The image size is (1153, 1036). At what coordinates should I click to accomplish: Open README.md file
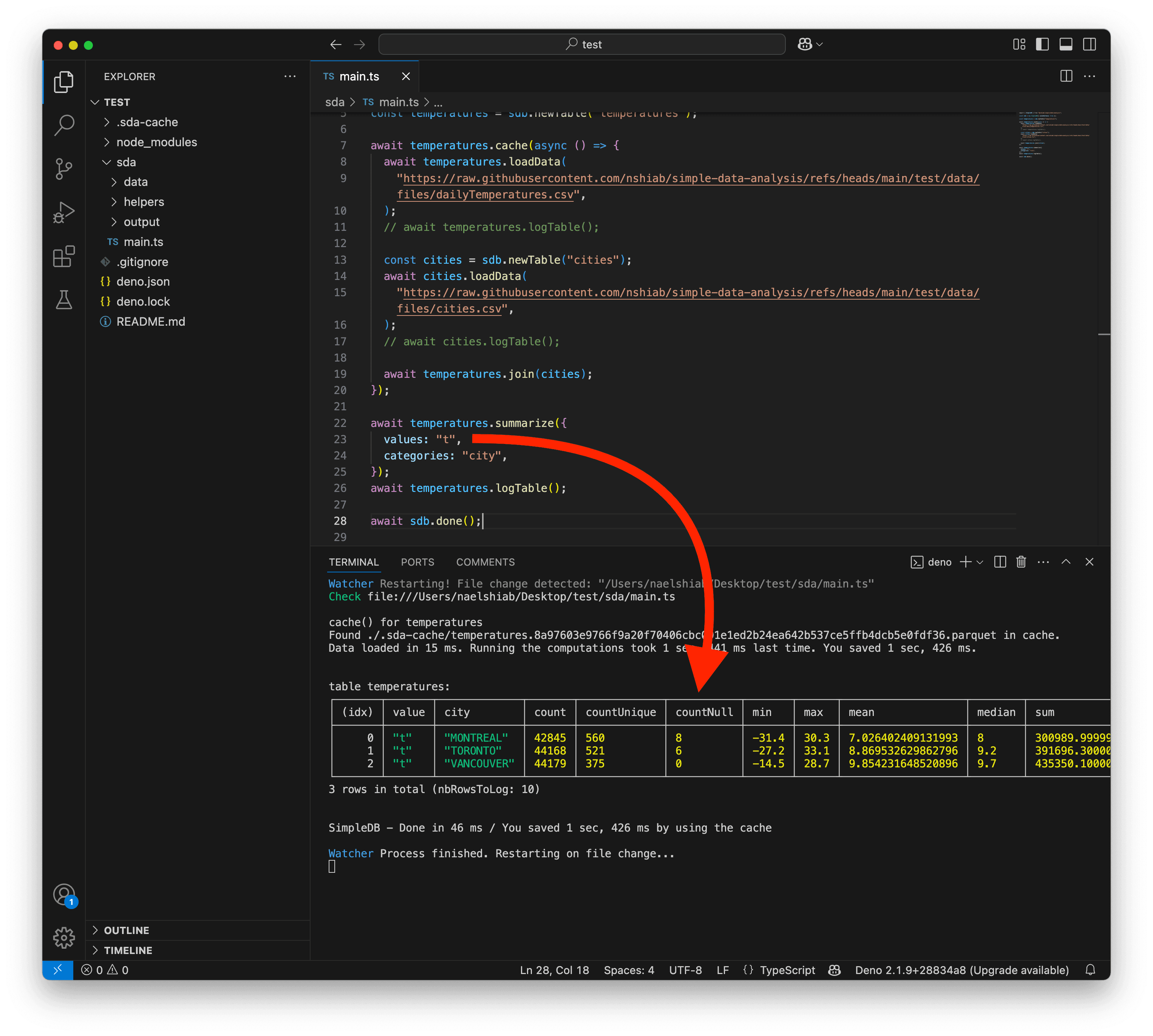150,322
